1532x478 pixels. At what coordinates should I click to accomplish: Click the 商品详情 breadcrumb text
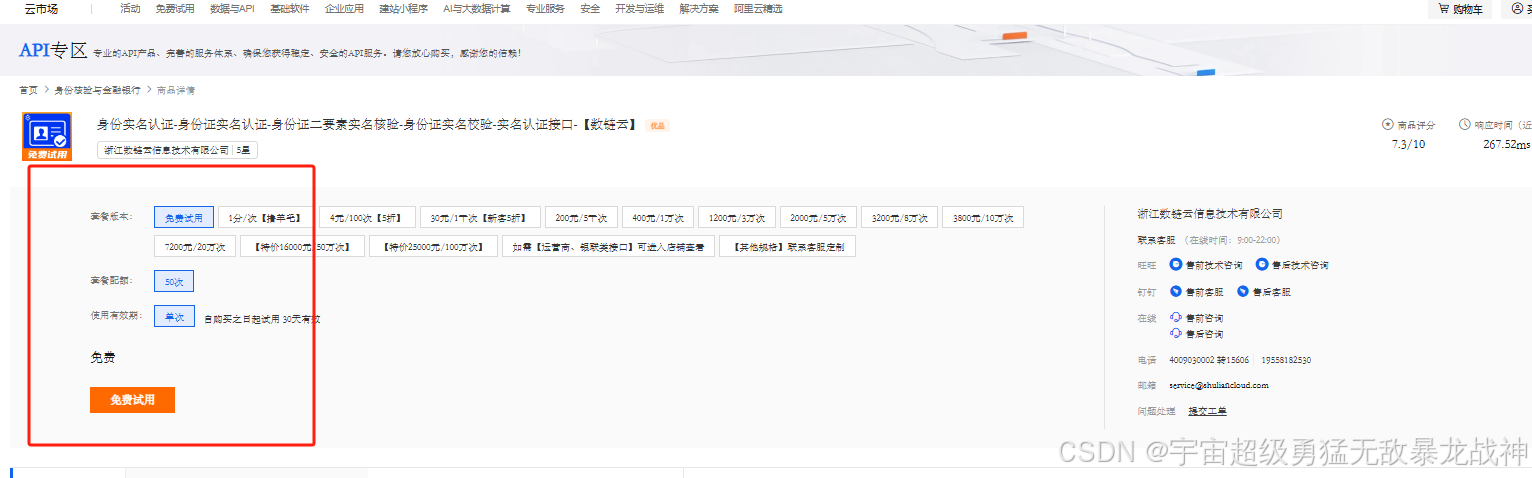(175, 90)
